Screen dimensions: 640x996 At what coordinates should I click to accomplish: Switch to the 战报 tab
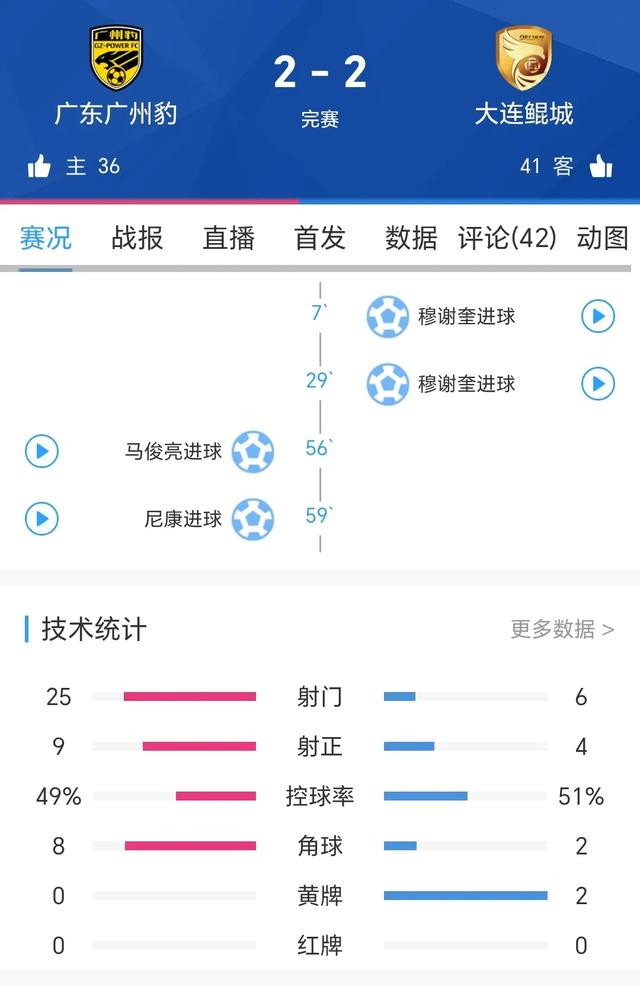(137, 238)
